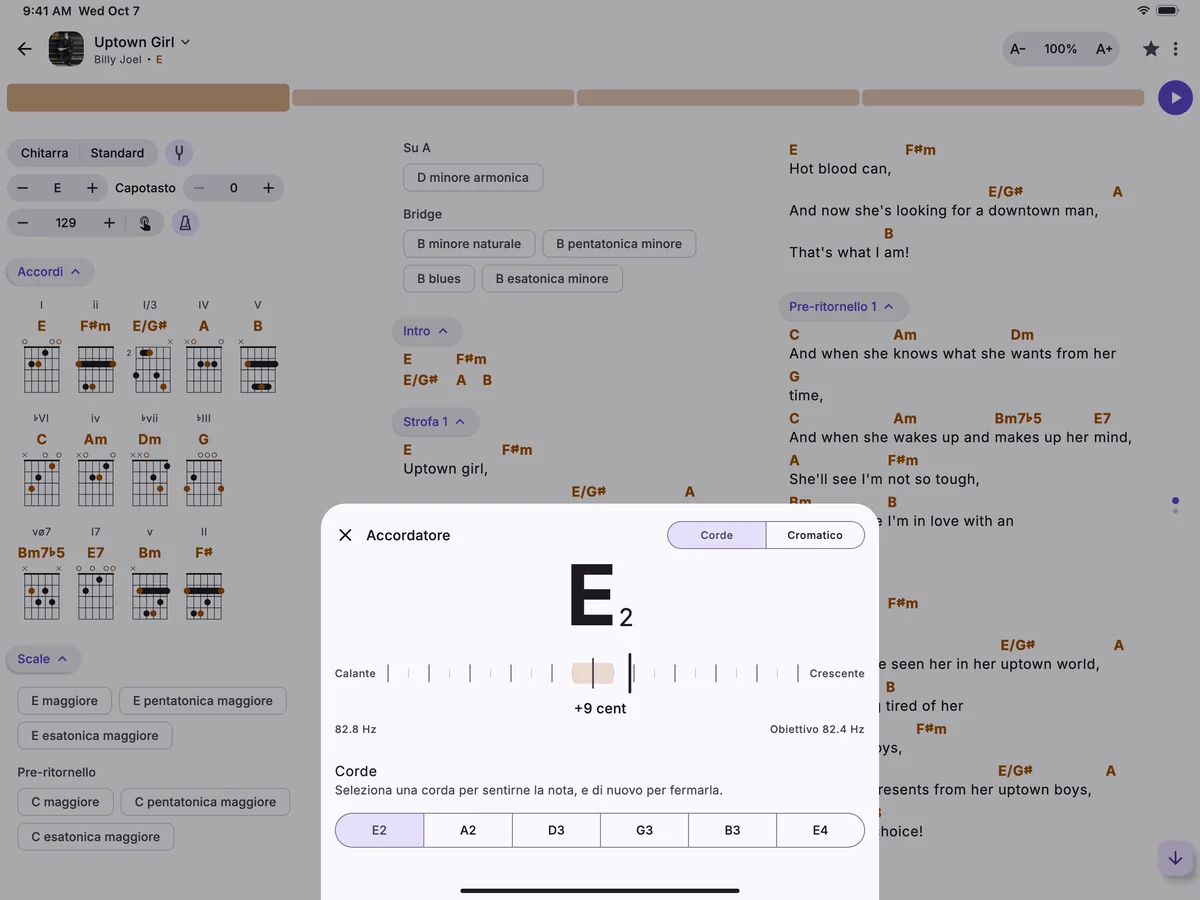
Task: Select E esatonica maggiore scale
Action: (x=95, y=736)
